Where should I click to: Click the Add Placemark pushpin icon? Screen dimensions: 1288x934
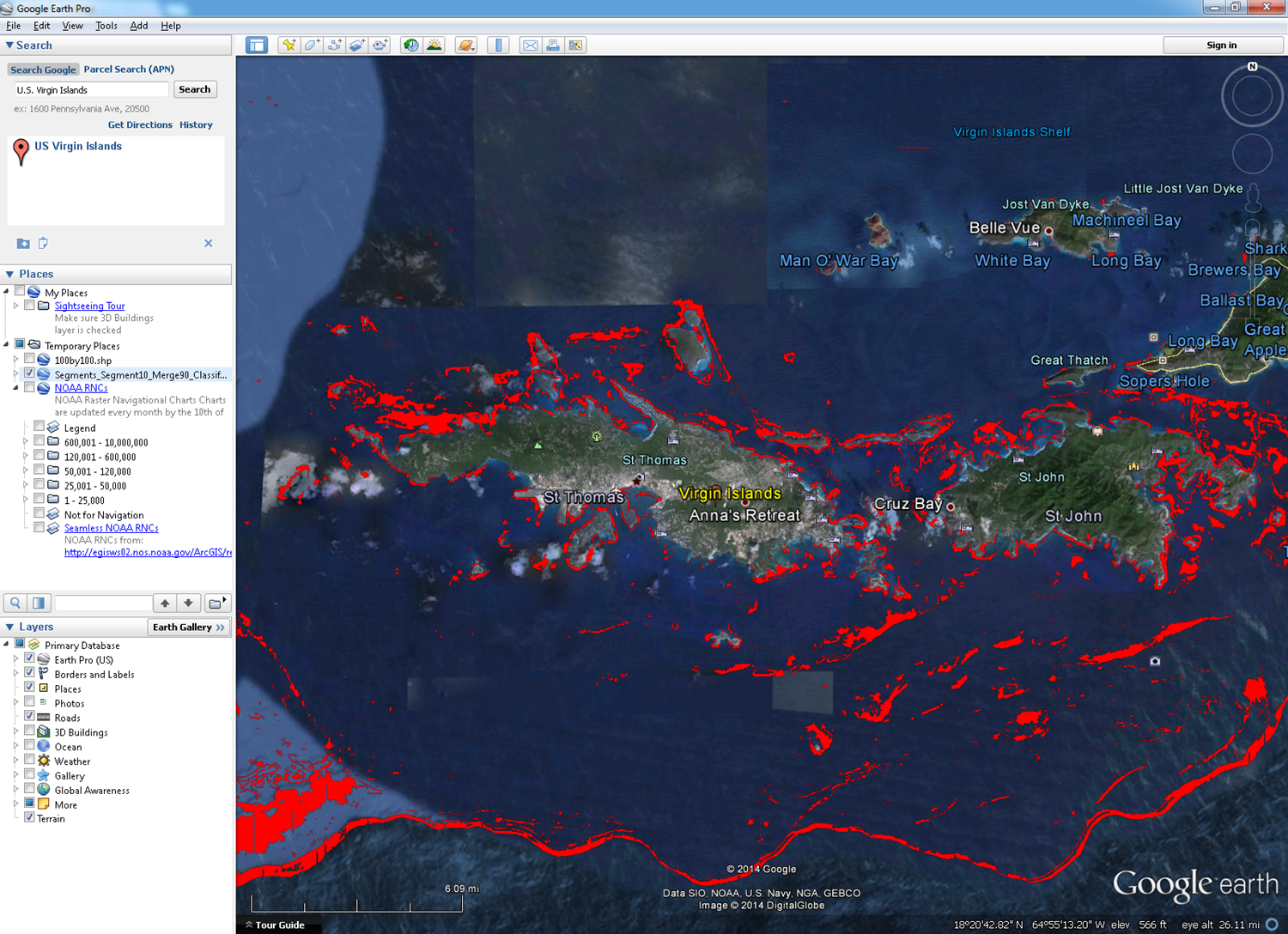click(x=289, y=45)
